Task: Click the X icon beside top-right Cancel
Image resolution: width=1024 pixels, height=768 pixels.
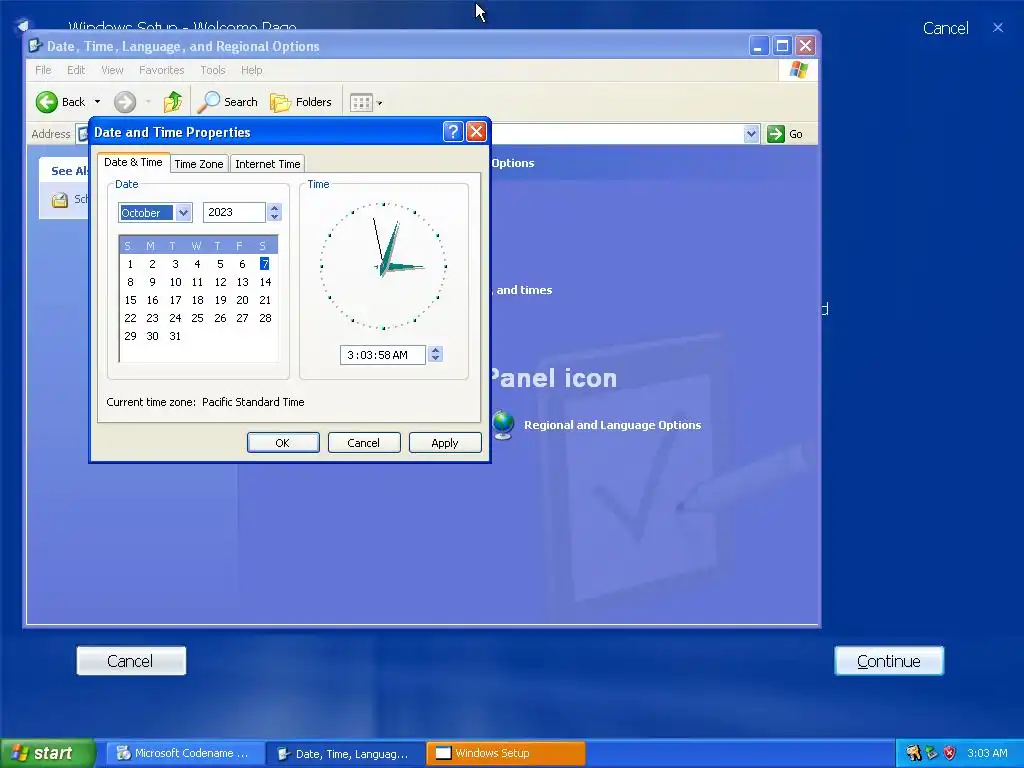Action: (x=998, y=27)
